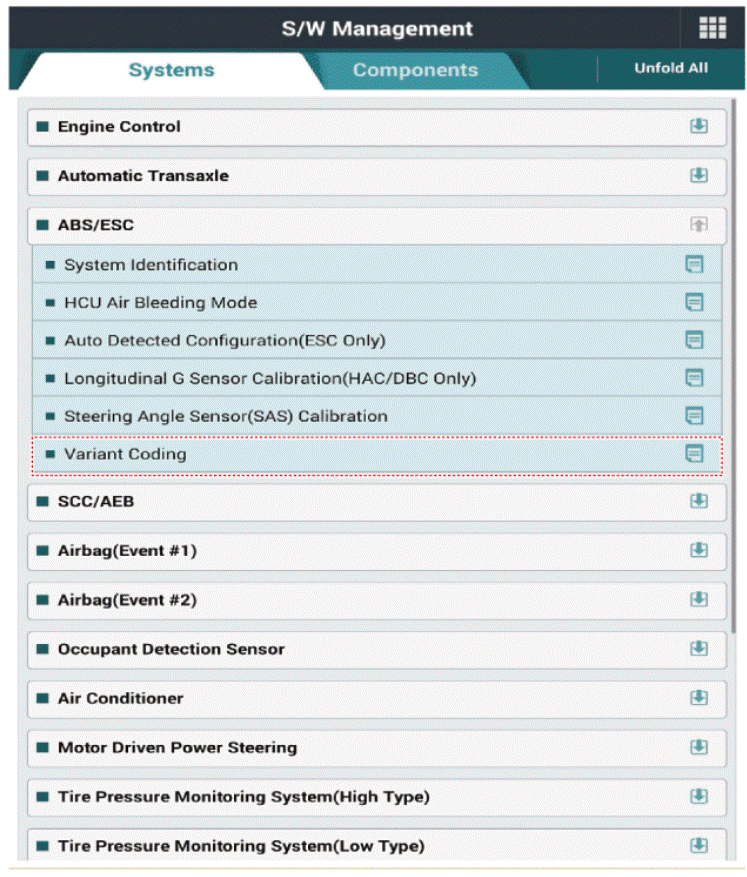Viewport: 747px width, 877px height.
Task: Open Steering Angle Sensor Calibration icon
Action: click(x=694, y=416)
